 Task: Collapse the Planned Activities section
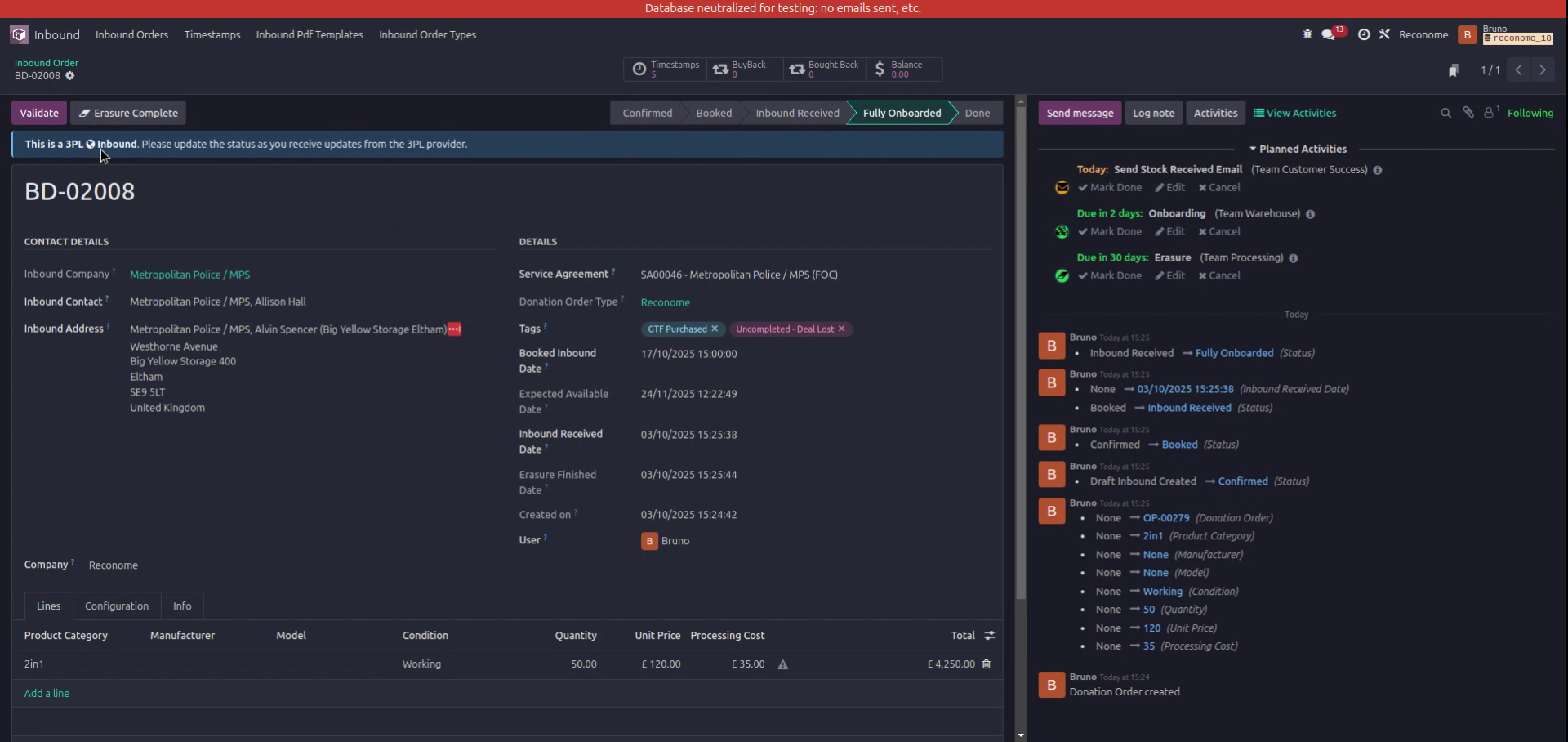(x=1254, y=149)
